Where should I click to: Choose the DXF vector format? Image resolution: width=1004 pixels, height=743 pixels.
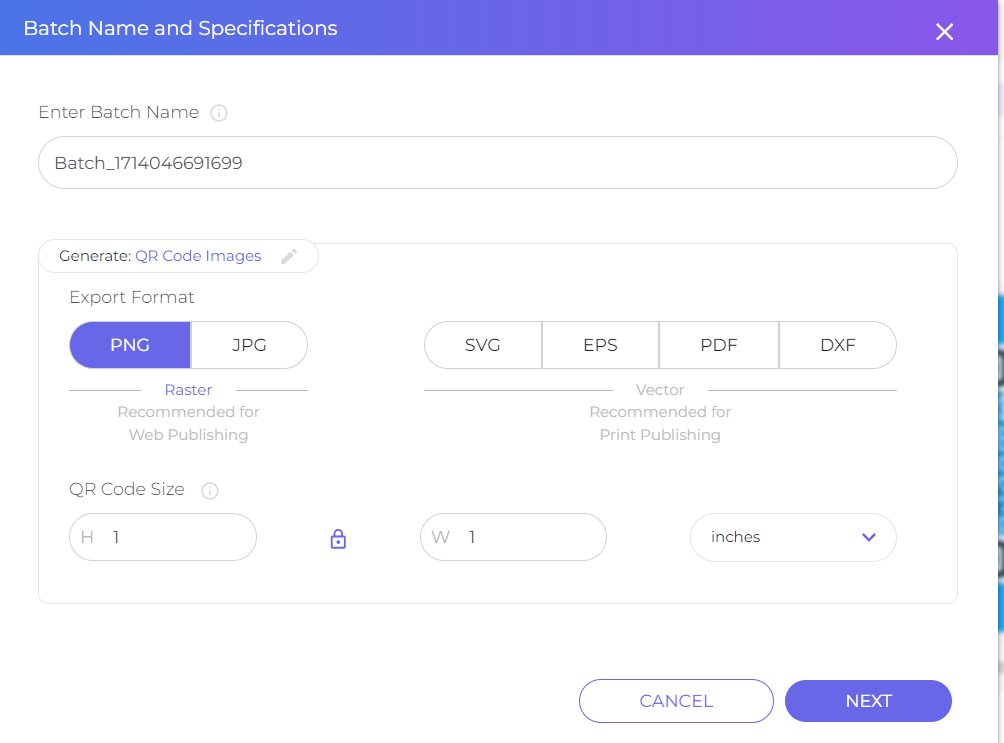[837, 344]
